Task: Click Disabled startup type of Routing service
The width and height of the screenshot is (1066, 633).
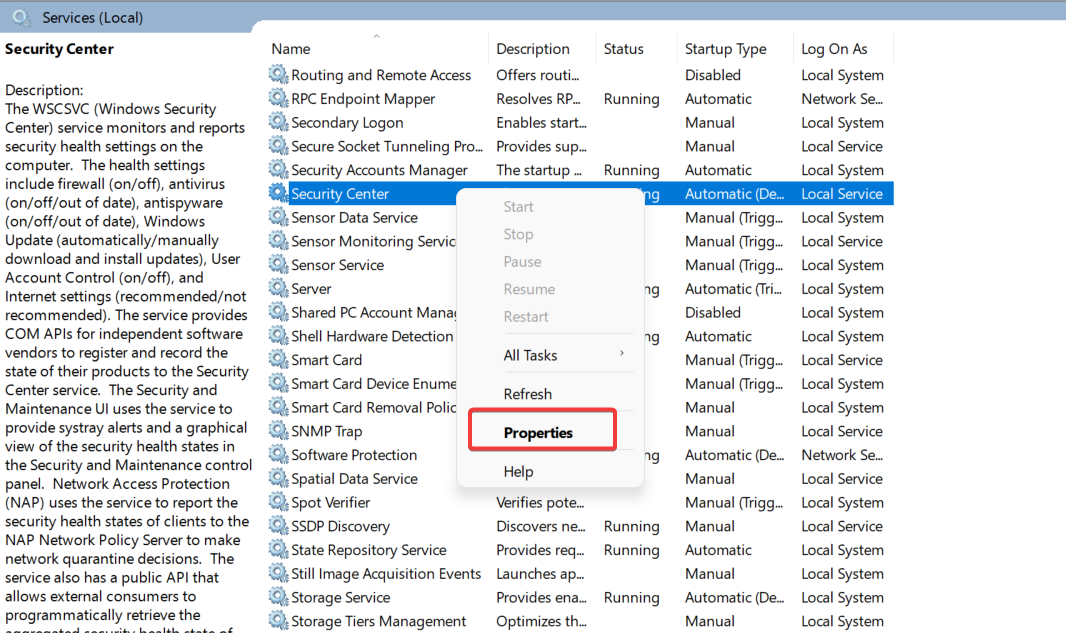Action: tap(712, 75)
